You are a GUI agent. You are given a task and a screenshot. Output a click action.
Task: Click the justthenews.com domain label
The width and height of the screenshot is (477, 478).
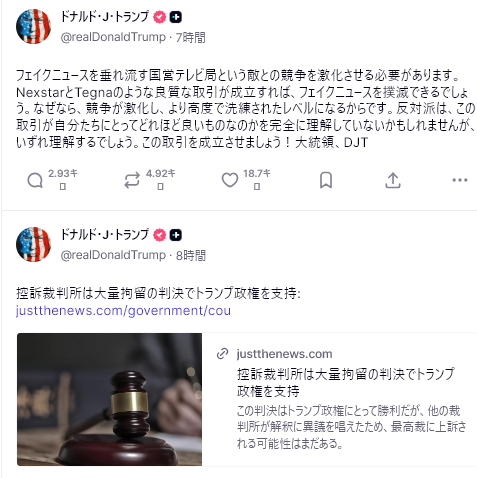tap(284, 354)
